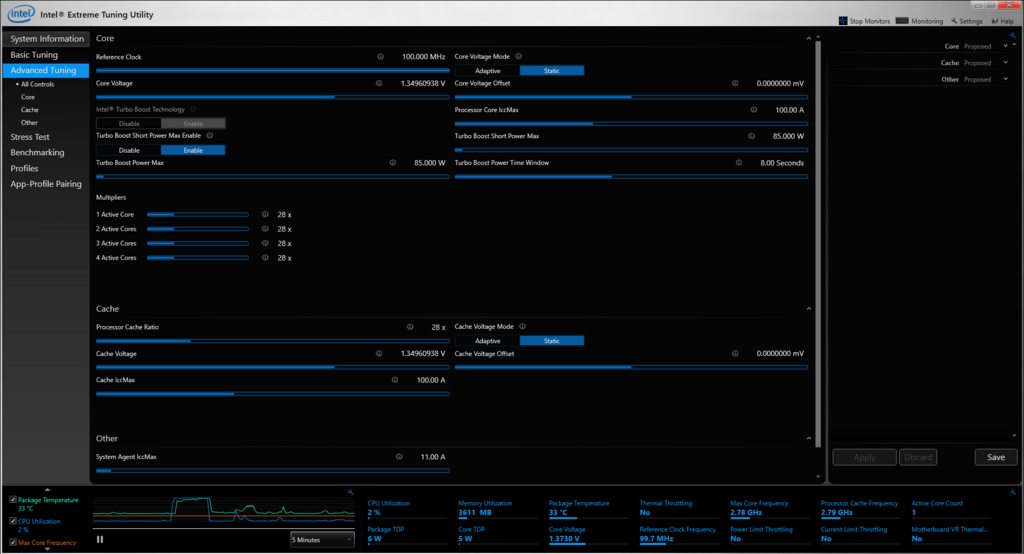The width and height of the screenshot is (1024, 554).
Task: Click info icon for Processor Core IccMax
Action: pos(754,110)
